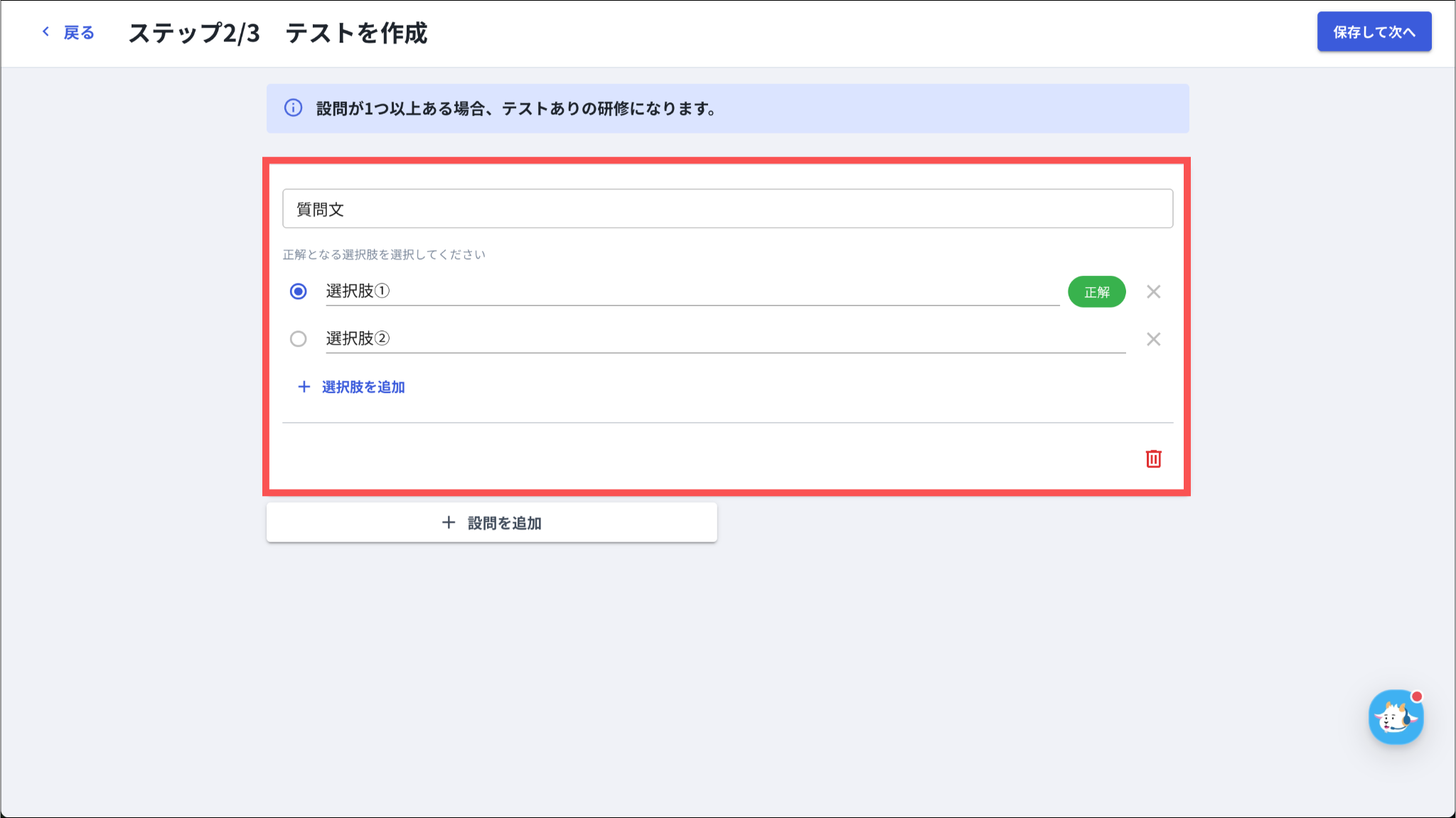The image size is (1456, 818).
Task: Open the chat mascot support icon
Action: pyautogui.click(x=1396, y=717)
